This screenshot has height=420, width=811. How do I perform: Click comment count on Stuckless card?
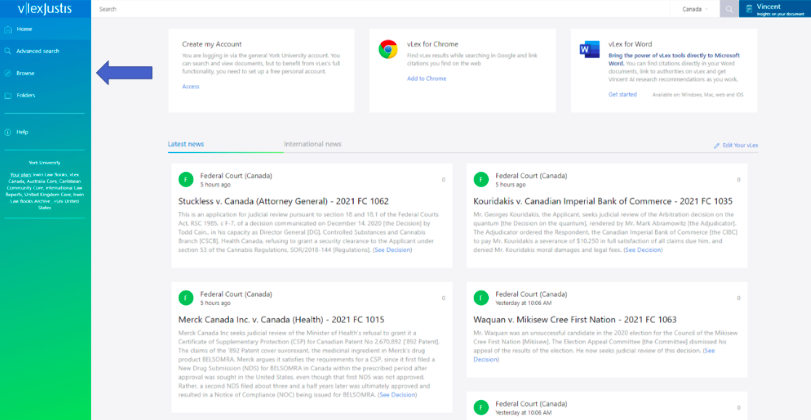pos(443,180)
